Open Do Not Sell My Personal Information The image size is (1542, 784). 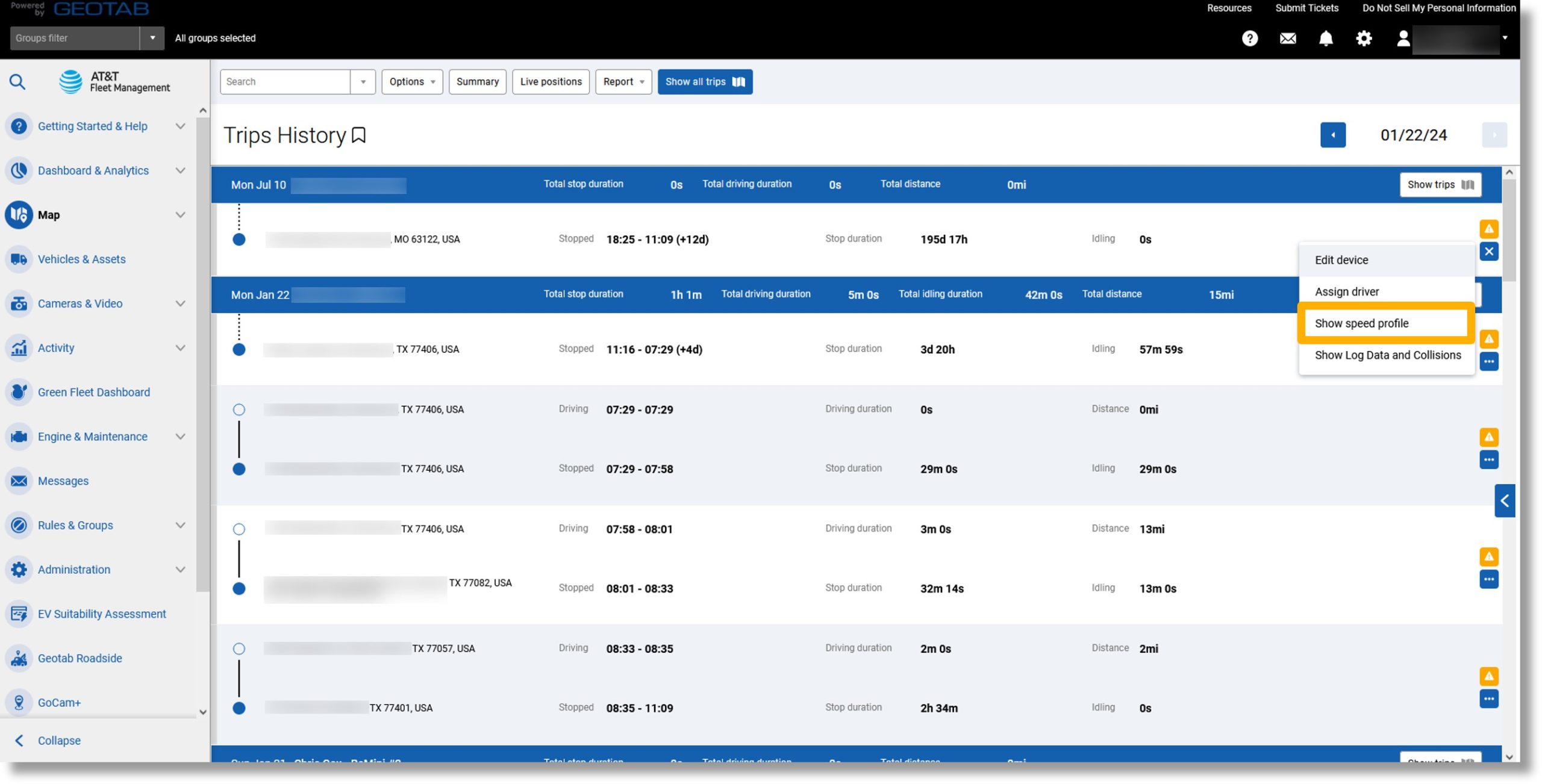1438,8
